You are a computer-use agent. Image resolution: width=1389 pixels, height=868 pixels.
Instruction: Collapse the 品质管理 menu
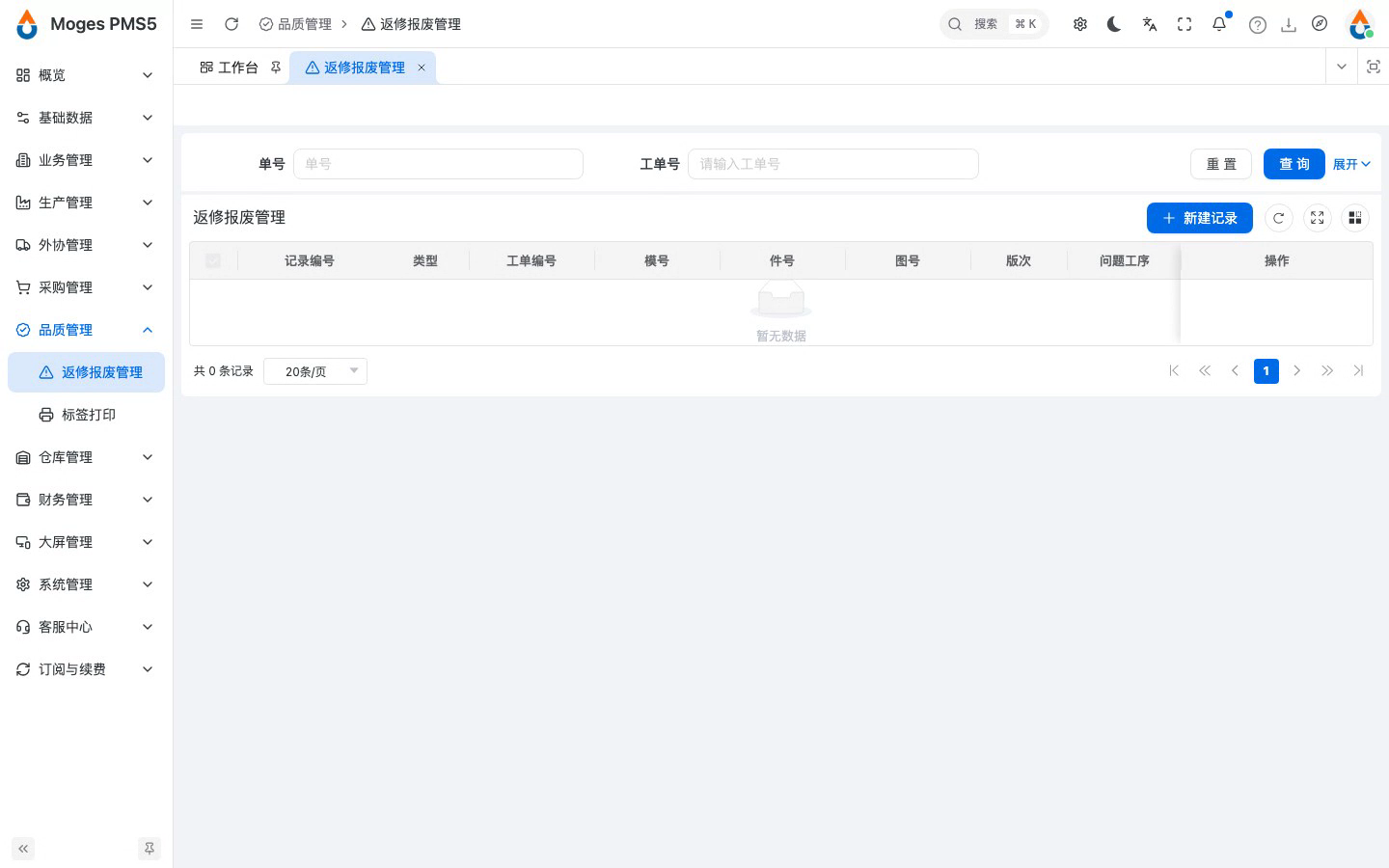[86, 330]
